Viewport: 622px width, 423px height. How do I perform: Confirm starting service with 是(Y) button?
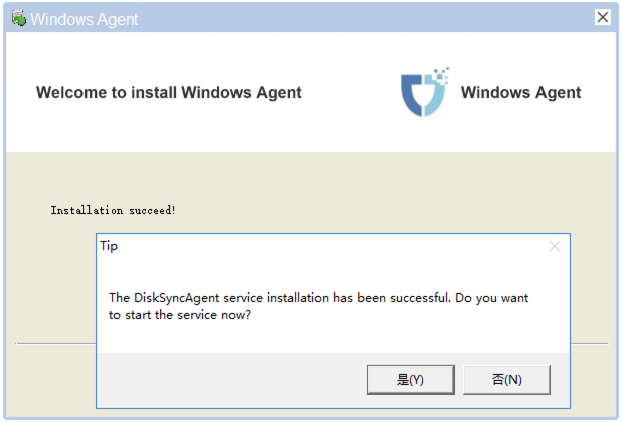pyautogui.click(x=411, y=380)
